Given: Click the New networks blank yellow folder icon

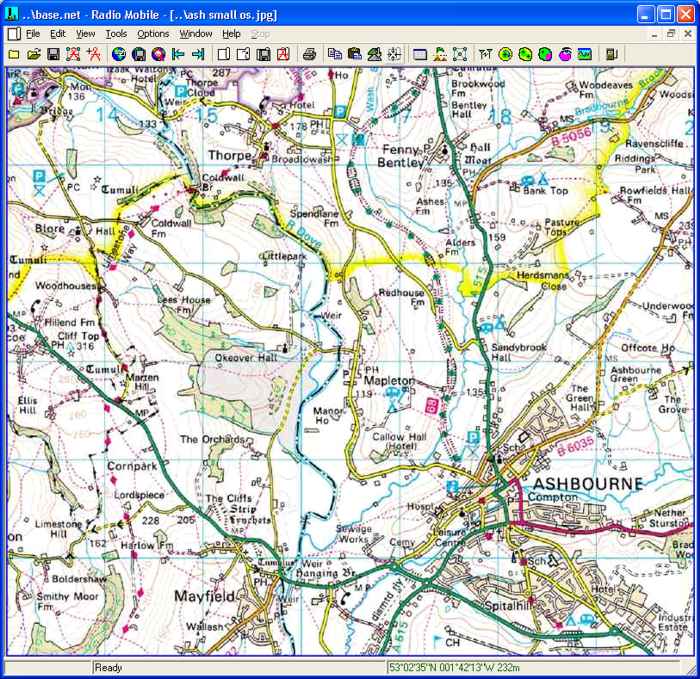Looking at the screenshot, I should 13,54.
